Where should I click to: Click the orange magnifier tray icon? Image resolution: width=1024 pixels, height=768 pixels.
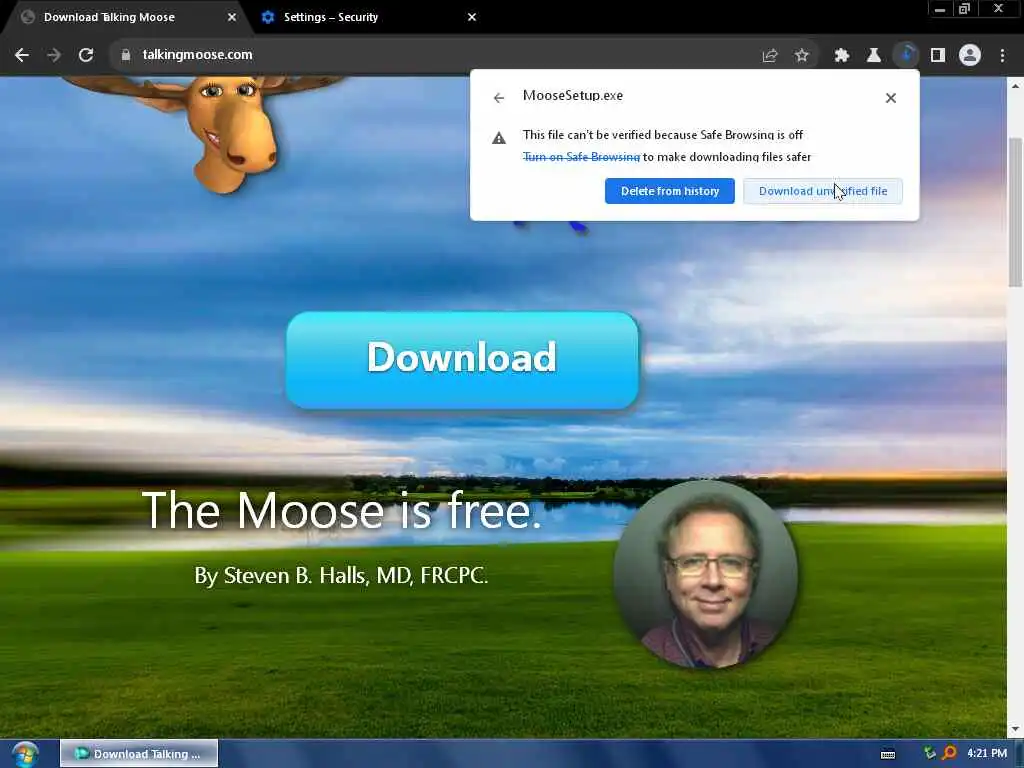[x=949, y=754]
